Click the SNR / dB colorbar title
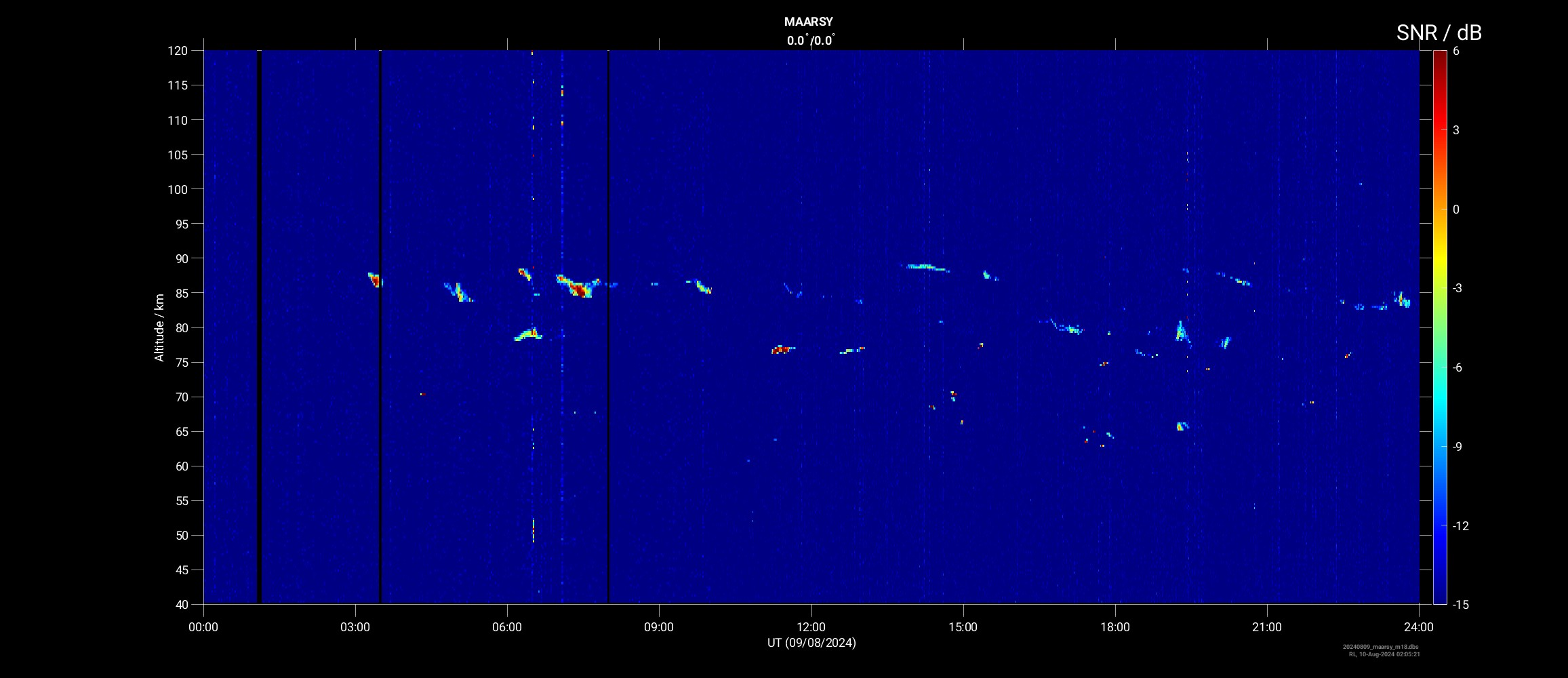 coord(1439,33)
